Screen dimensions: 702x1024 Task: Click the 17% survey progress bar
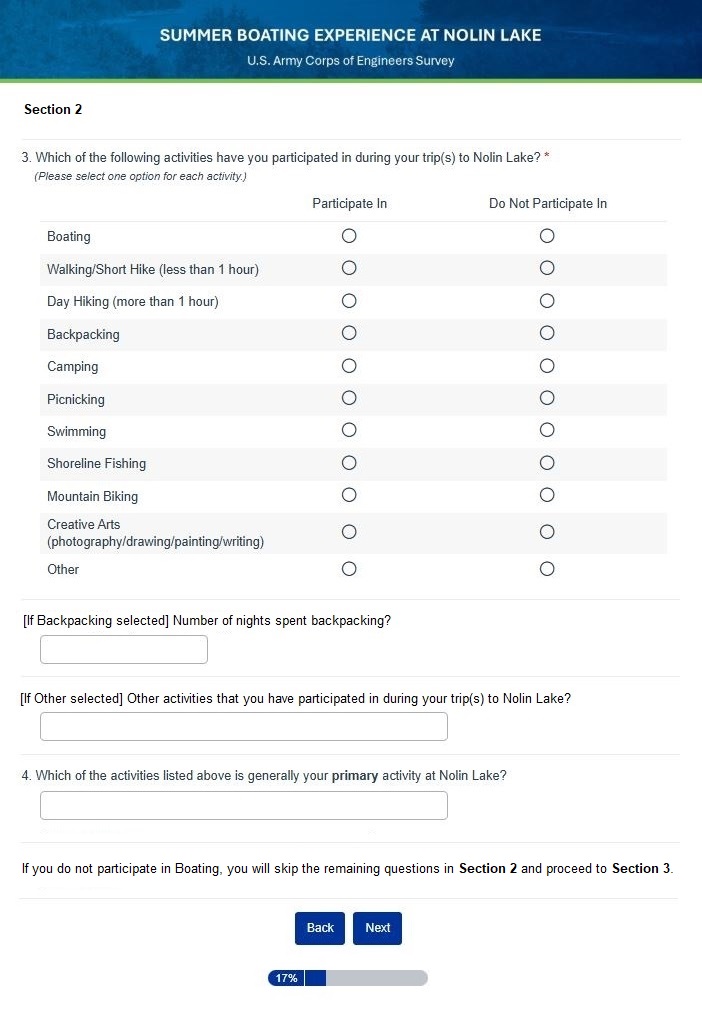(x=347, y=978)
